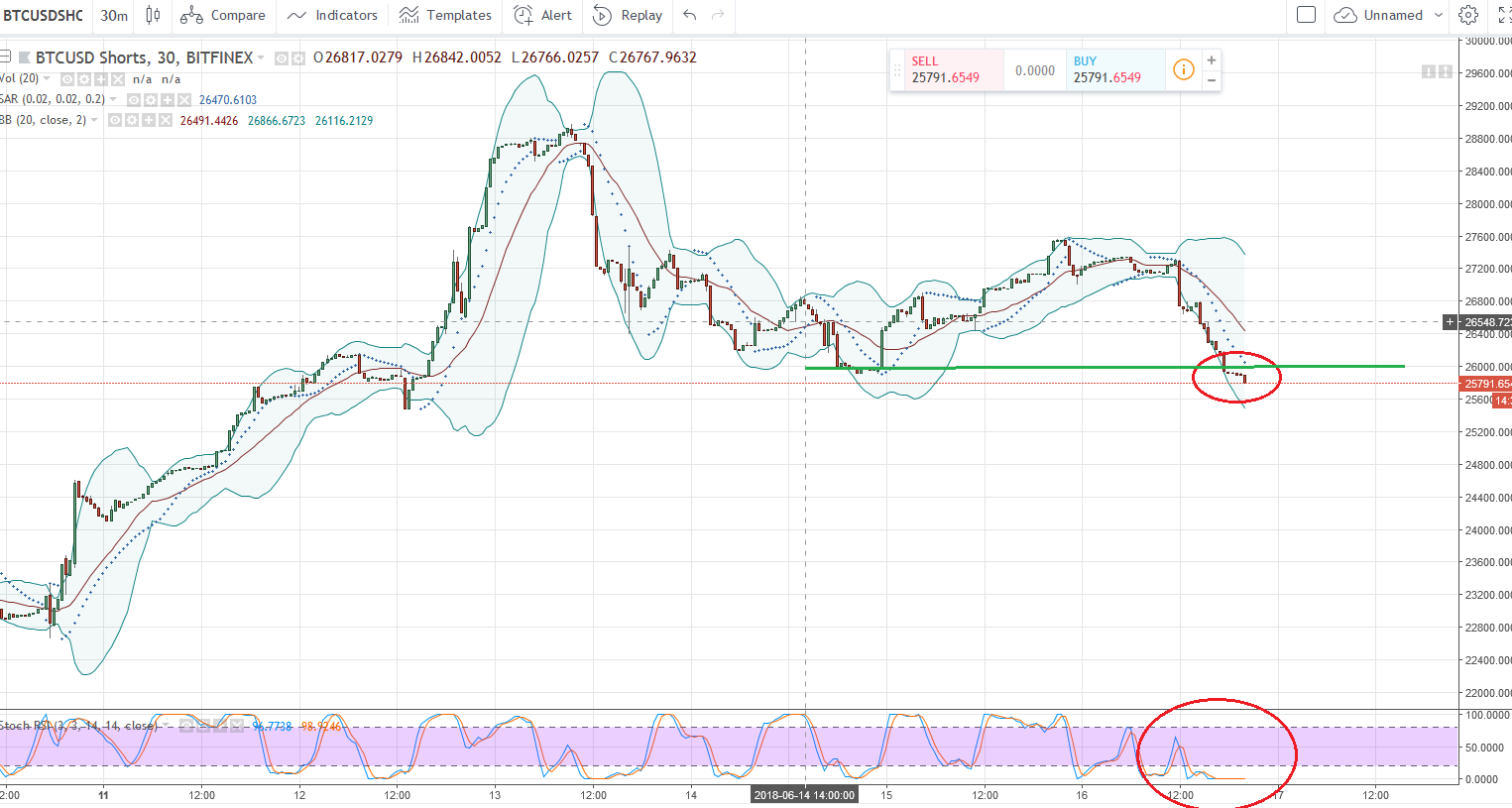Create a new Alert
Screen dimensions: 1512x808
pos(542,15)
